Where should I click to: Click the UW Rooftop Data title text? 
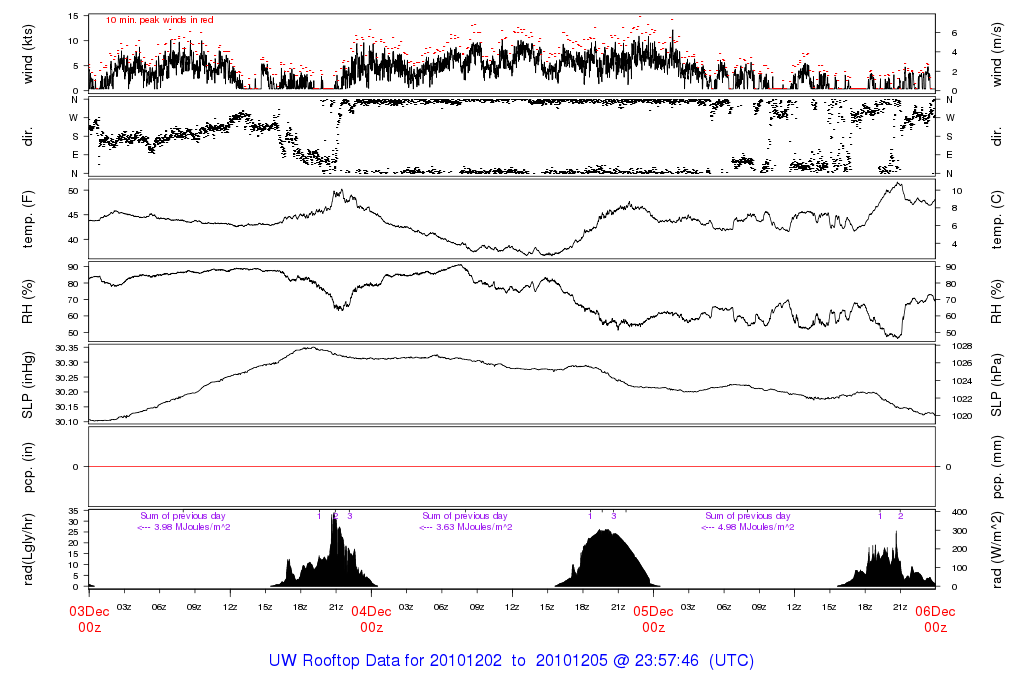point(511,661)
